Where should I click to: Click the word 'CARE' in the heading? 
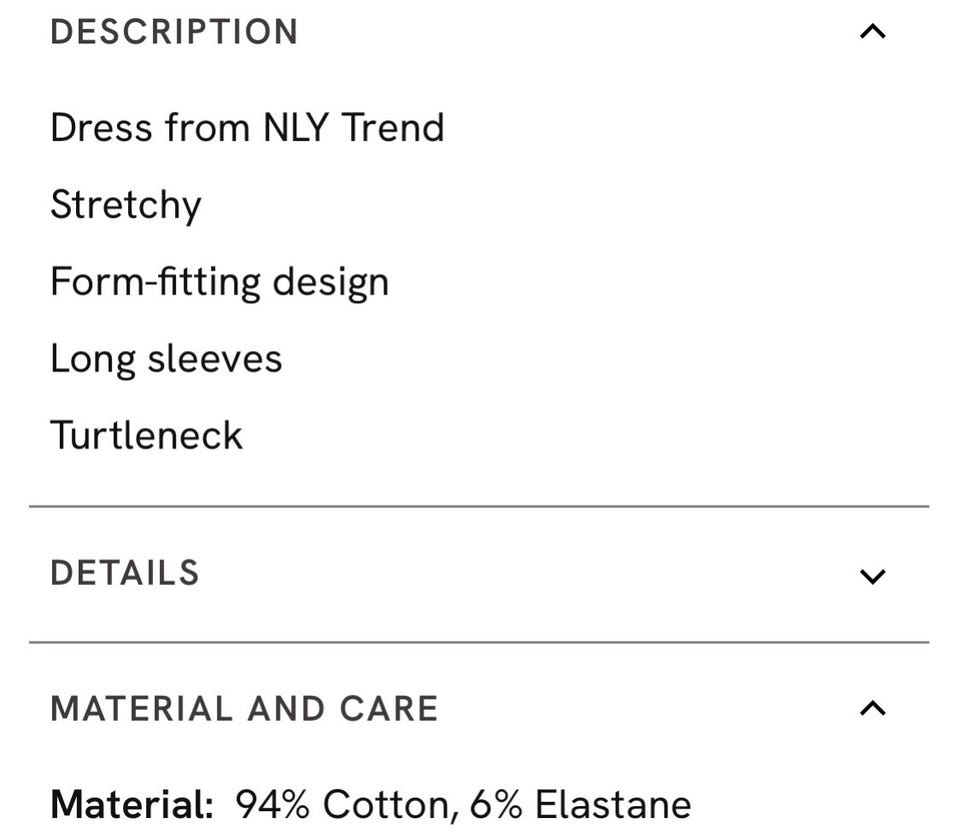point(389,709)
